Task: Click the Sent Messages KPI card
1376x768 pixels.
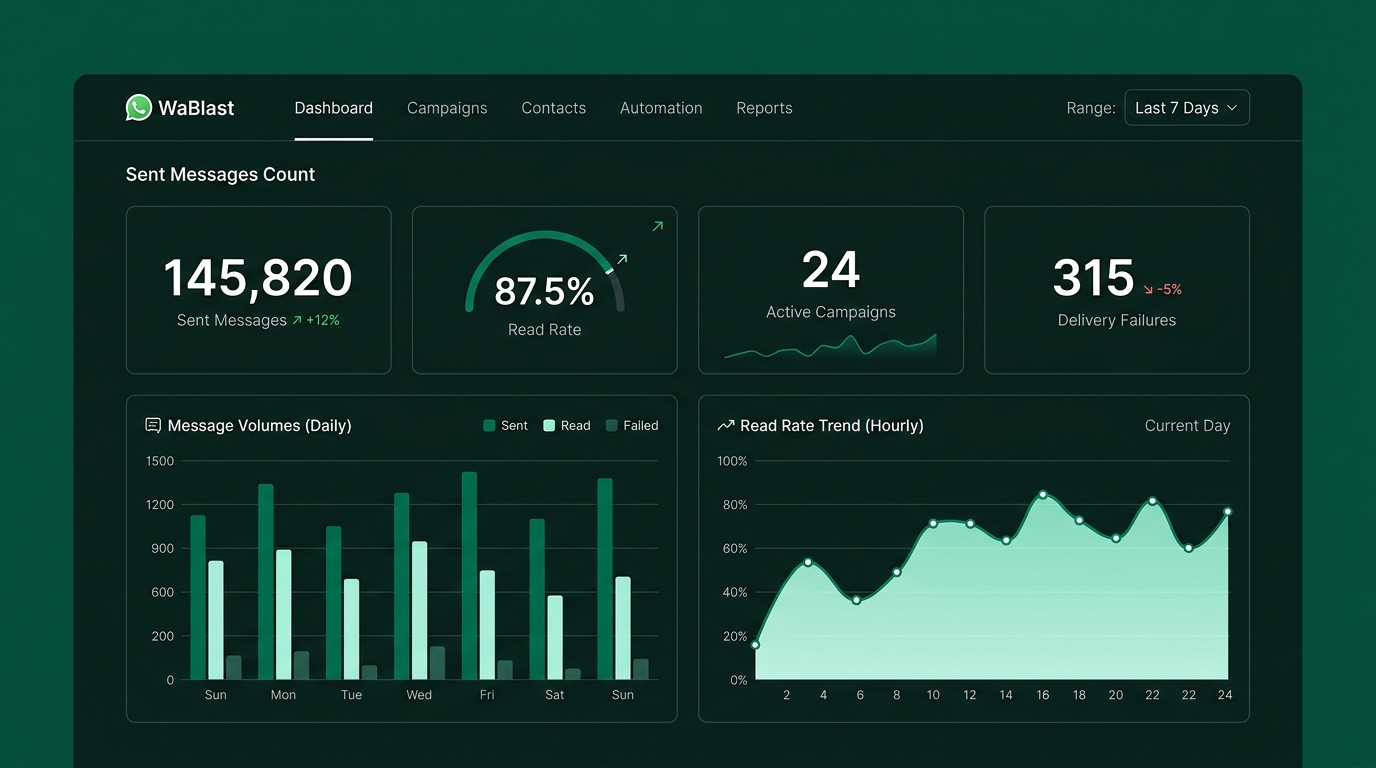Action: [x=258, y=289]
